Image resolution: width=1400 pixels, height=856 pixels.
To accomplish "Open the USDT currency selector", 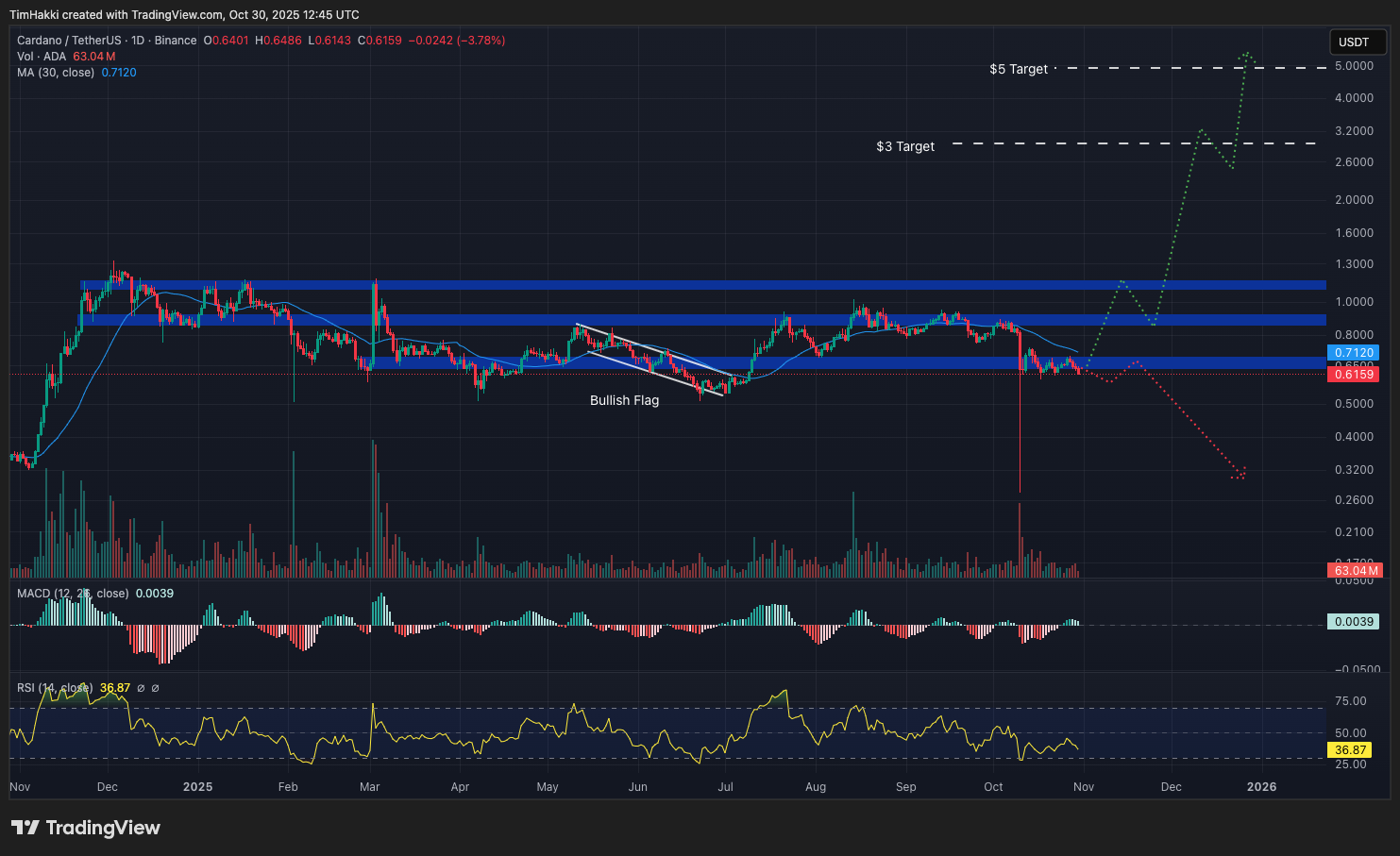I will [1354, 42].
